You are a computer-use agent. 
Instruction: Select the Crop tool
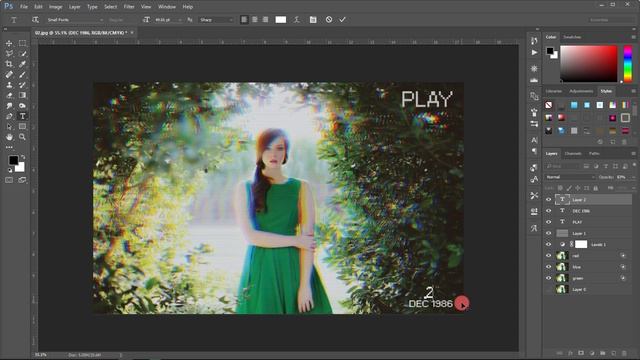[9, 64]
